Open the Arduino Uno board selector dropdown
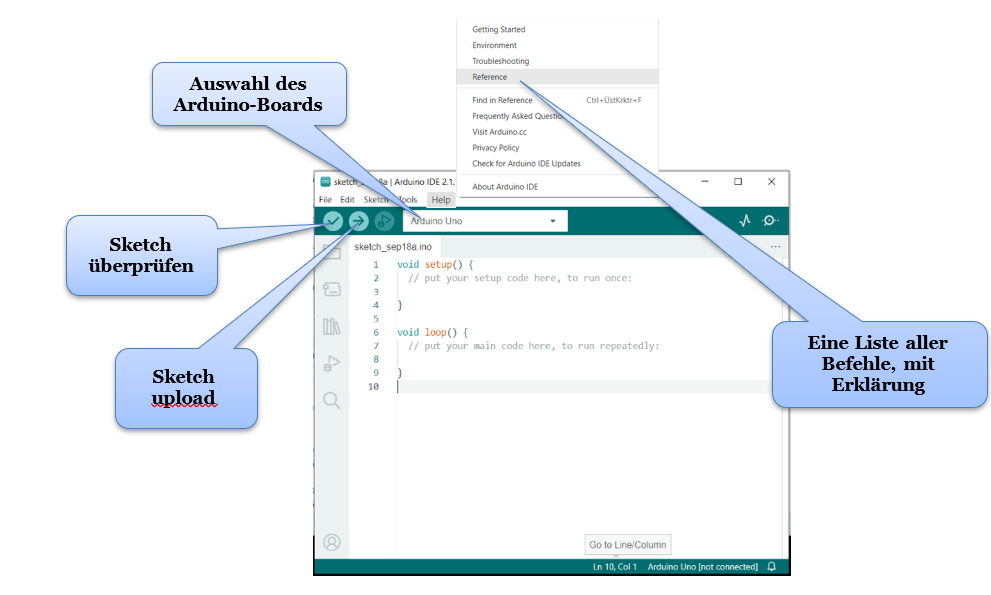Screen dimensions: 991x595 pos(485,221)
